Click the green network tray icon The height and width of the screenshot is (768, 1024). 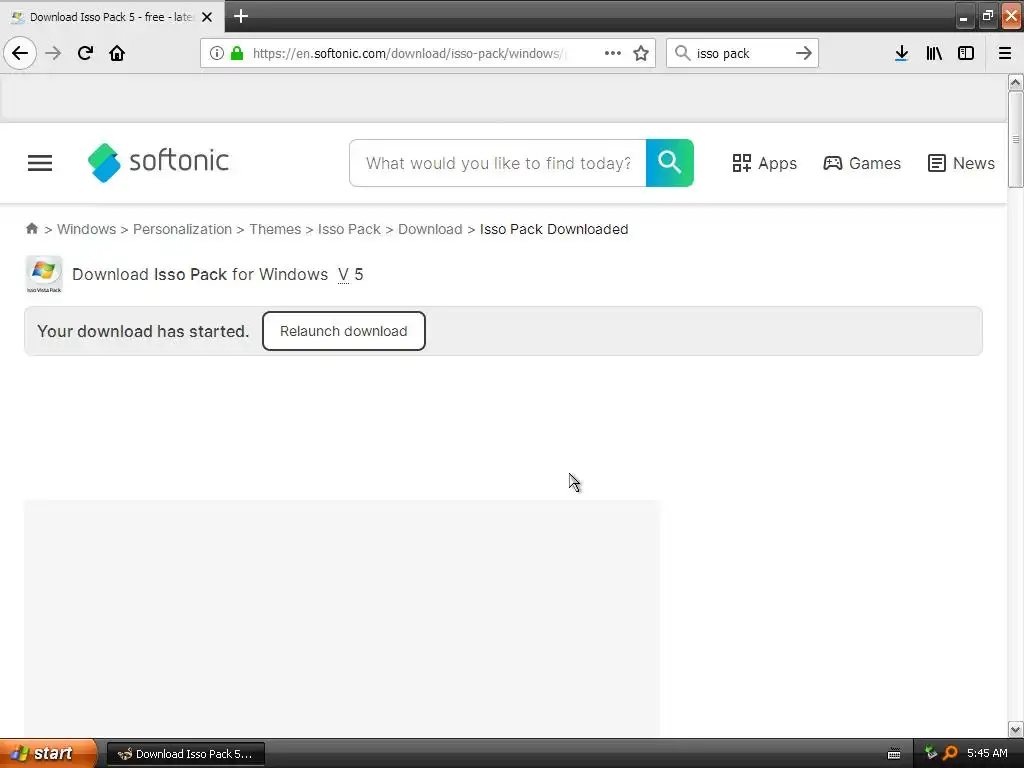click(931, 753)
